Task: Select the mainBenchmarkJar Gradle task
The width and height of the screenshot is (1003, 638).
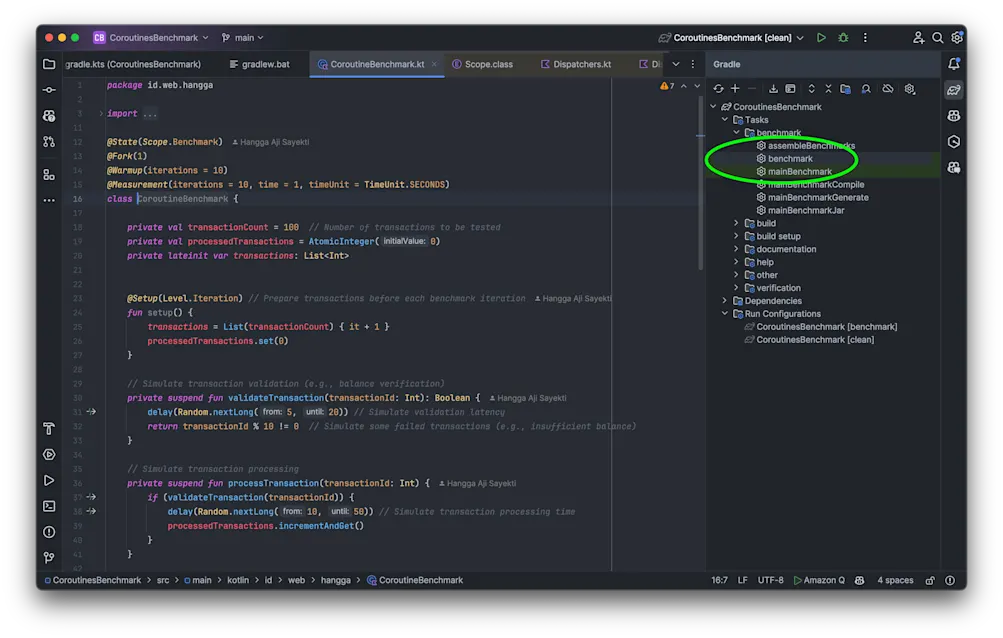Action: pyautogui.click(x=806, y=210)
